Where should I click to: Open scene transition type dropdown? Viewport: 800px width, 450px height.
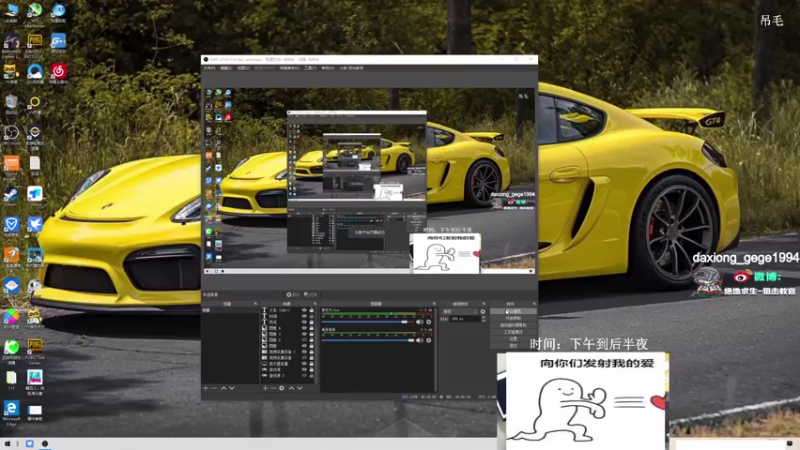coord(460,311)
